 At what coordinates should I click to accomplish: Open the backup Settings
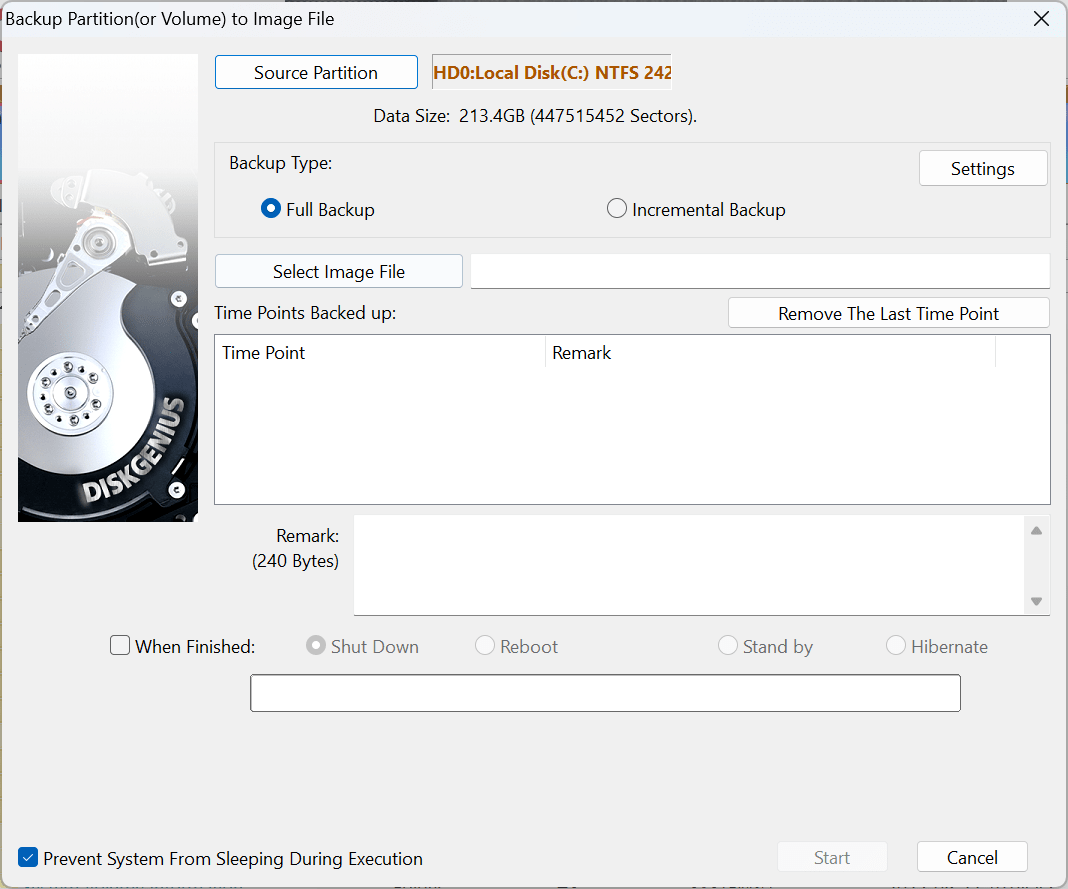coord(982,169)
